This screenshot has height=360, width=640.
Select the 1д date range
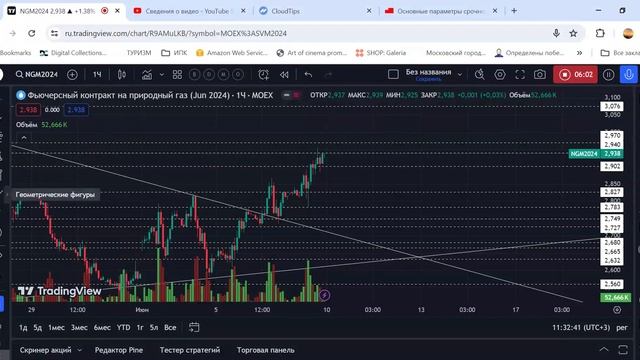click(23, 327)
